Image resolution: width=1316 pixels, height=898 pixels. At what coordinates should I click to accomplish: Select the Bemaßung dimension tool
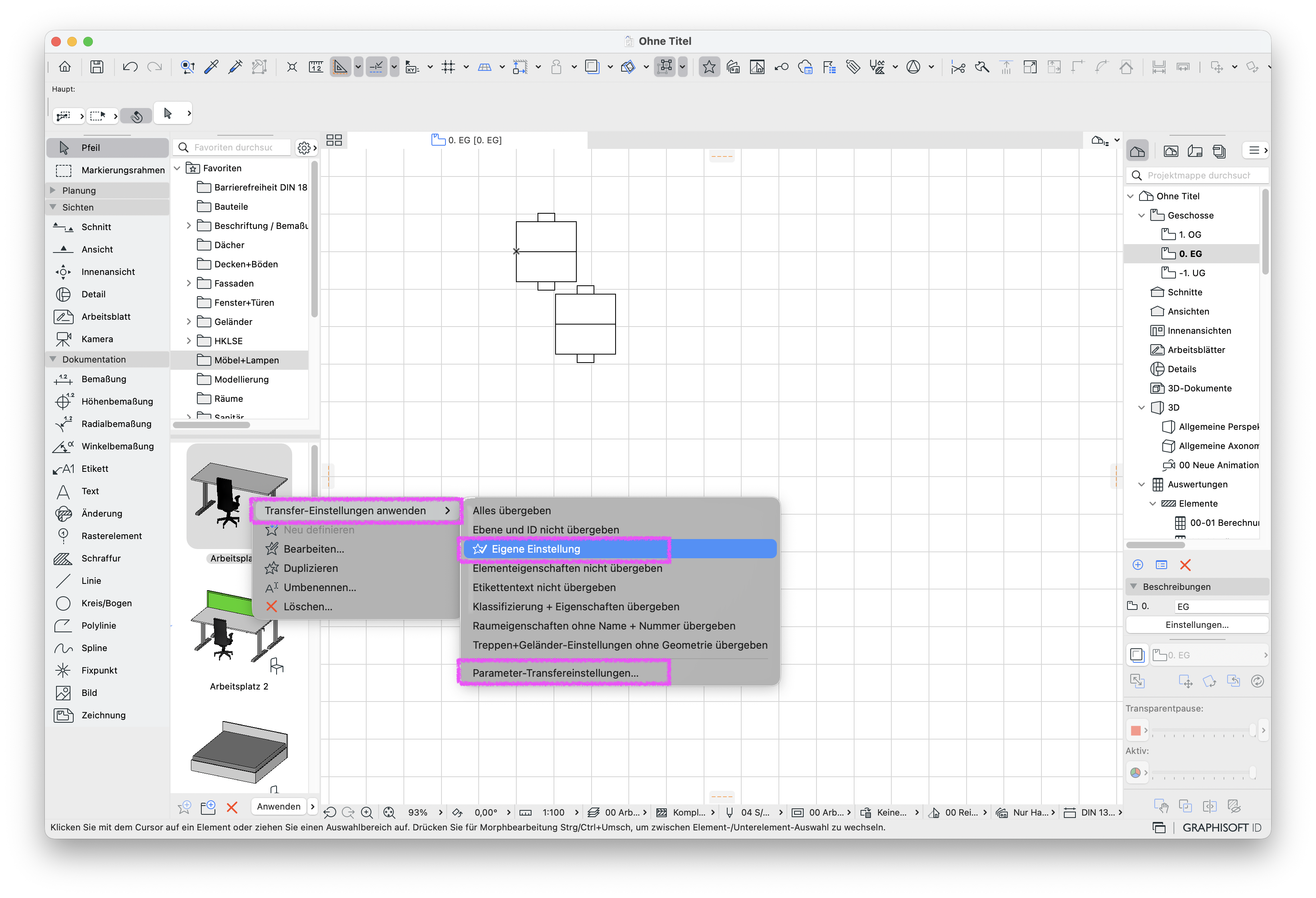(x=108, y=379)
